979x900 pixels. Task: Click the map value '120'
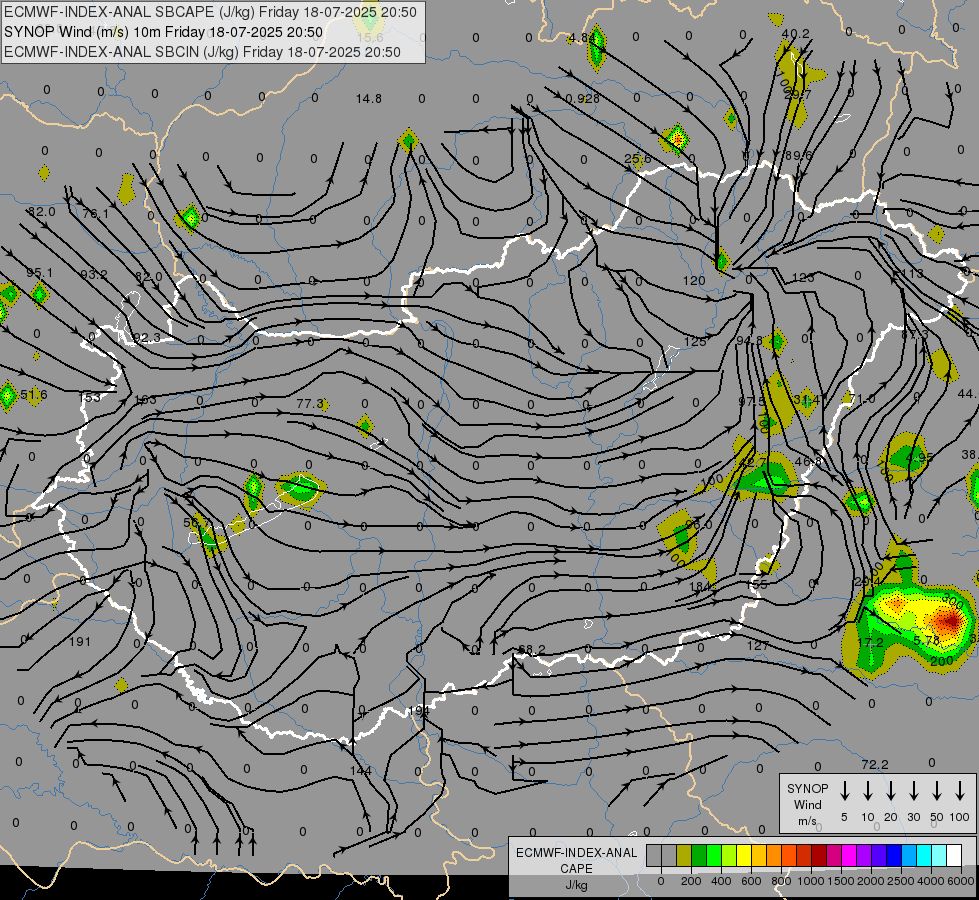coord(694,281)
